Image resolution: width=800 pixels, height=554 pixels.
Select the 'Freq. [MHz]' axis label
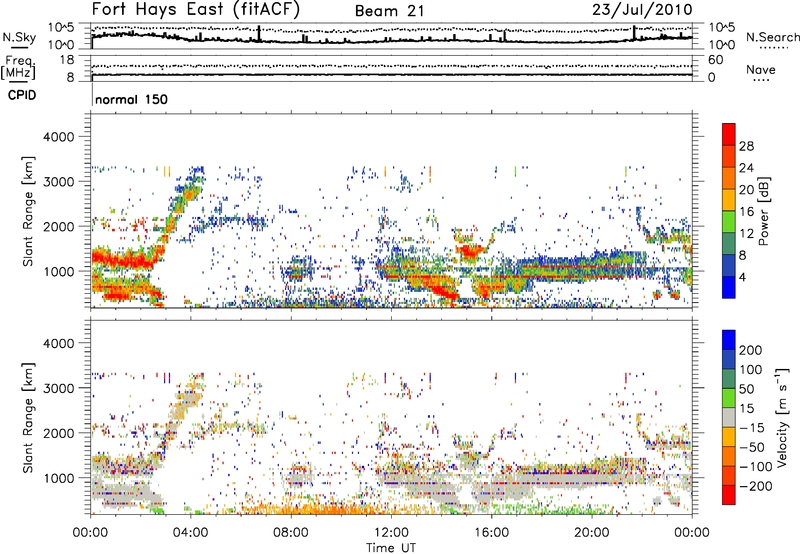(18, 67)
